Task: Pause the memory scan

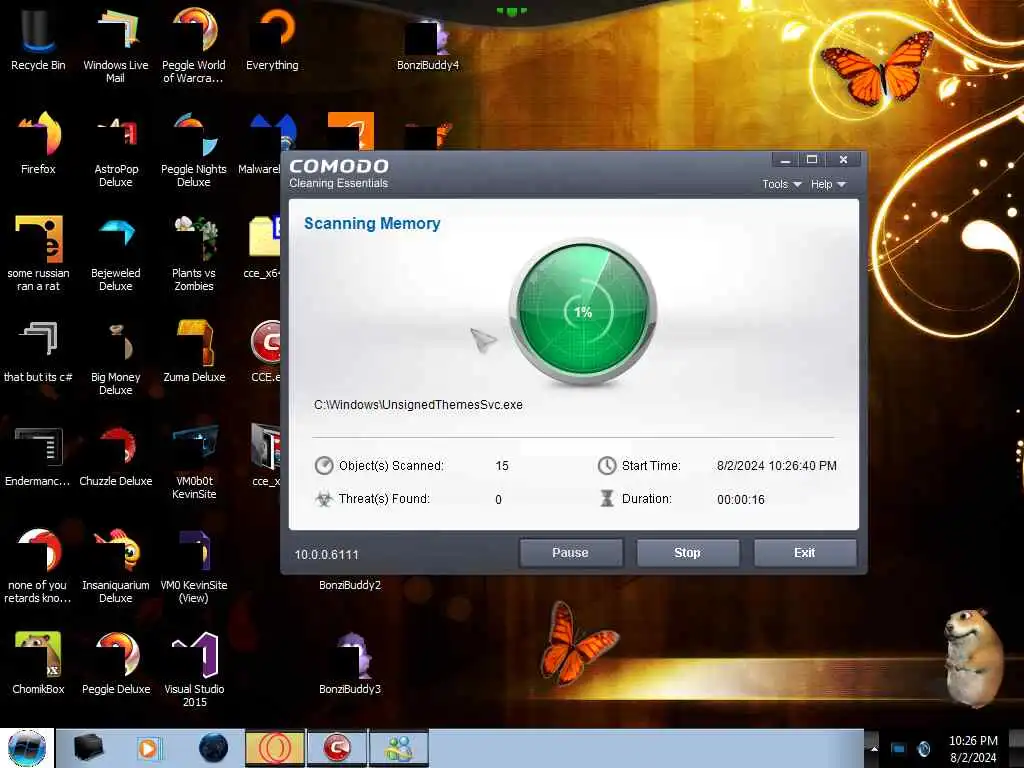Action: (570, 552)
